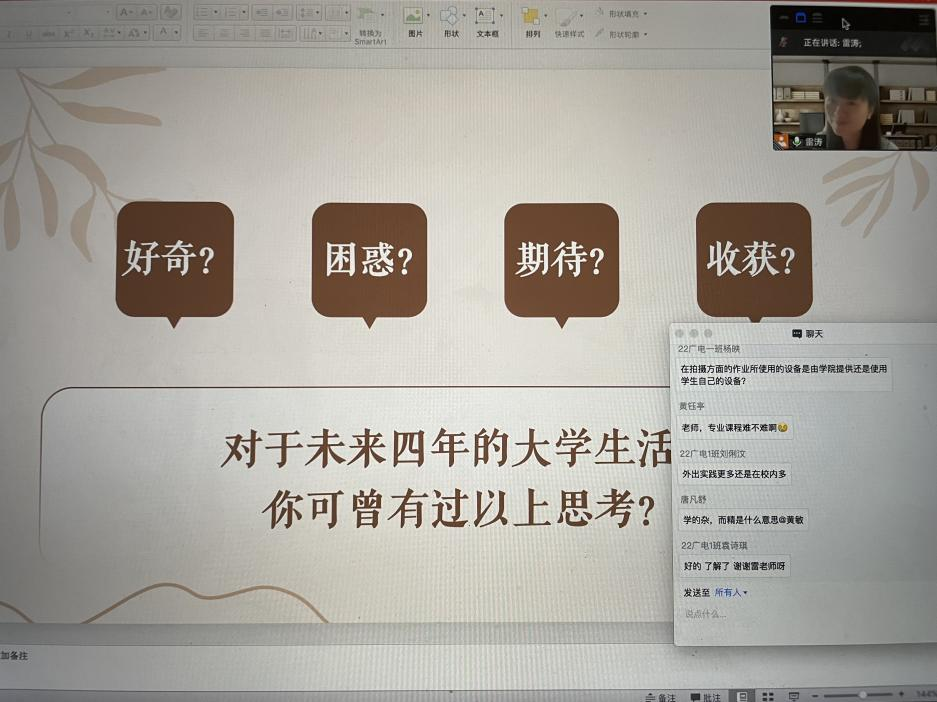Open the send-to 所有人 recipient dropdown
The height and width of the screenshot is (702, 937).
point(731,593)
